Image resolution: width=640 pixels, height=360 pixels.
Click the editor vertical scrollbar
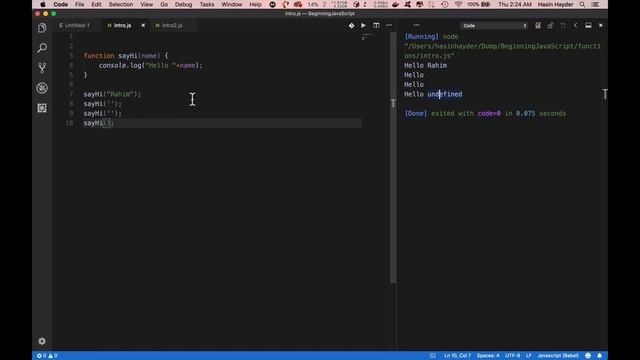[x=393, y=157]
